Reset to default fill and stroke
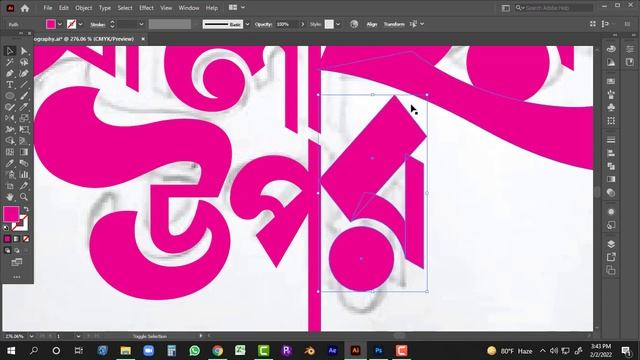Screen dimensions: 640x360 click(6, 228)
